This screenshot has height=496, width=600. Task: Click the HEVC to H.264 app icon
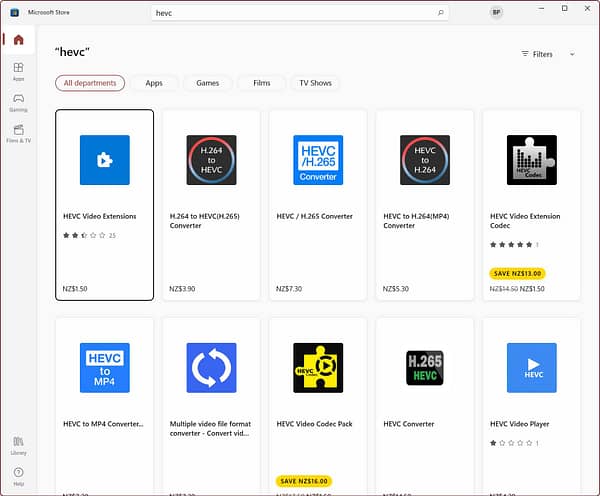(x=425, y=160)
